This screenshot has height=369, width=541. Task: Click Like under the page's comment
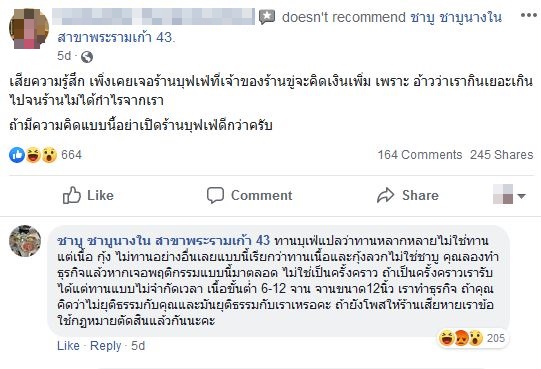pyautogui.click(x=68, y=346)
